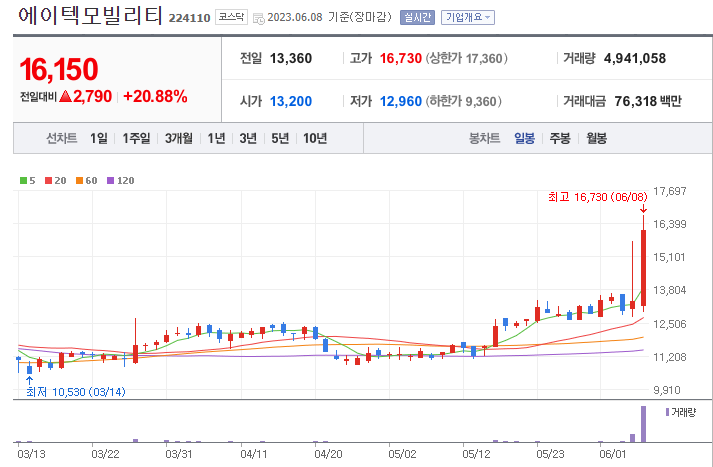Click the red up-triangle price change icon
This screenshot has width=713, height=467.
click(x=65, y=96)
